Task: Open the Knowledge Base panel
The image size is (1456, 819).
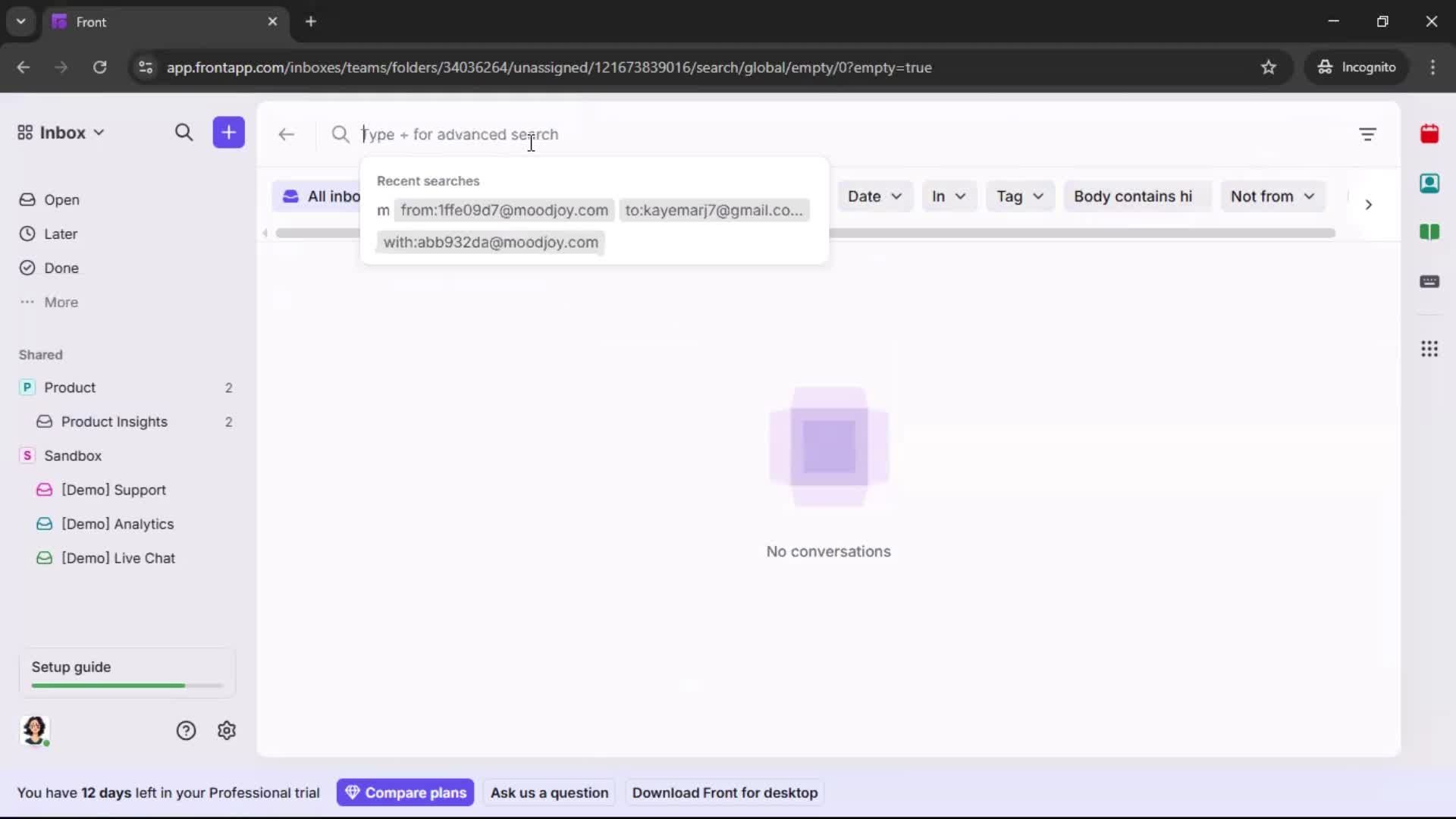Action: coord(1431,233)
